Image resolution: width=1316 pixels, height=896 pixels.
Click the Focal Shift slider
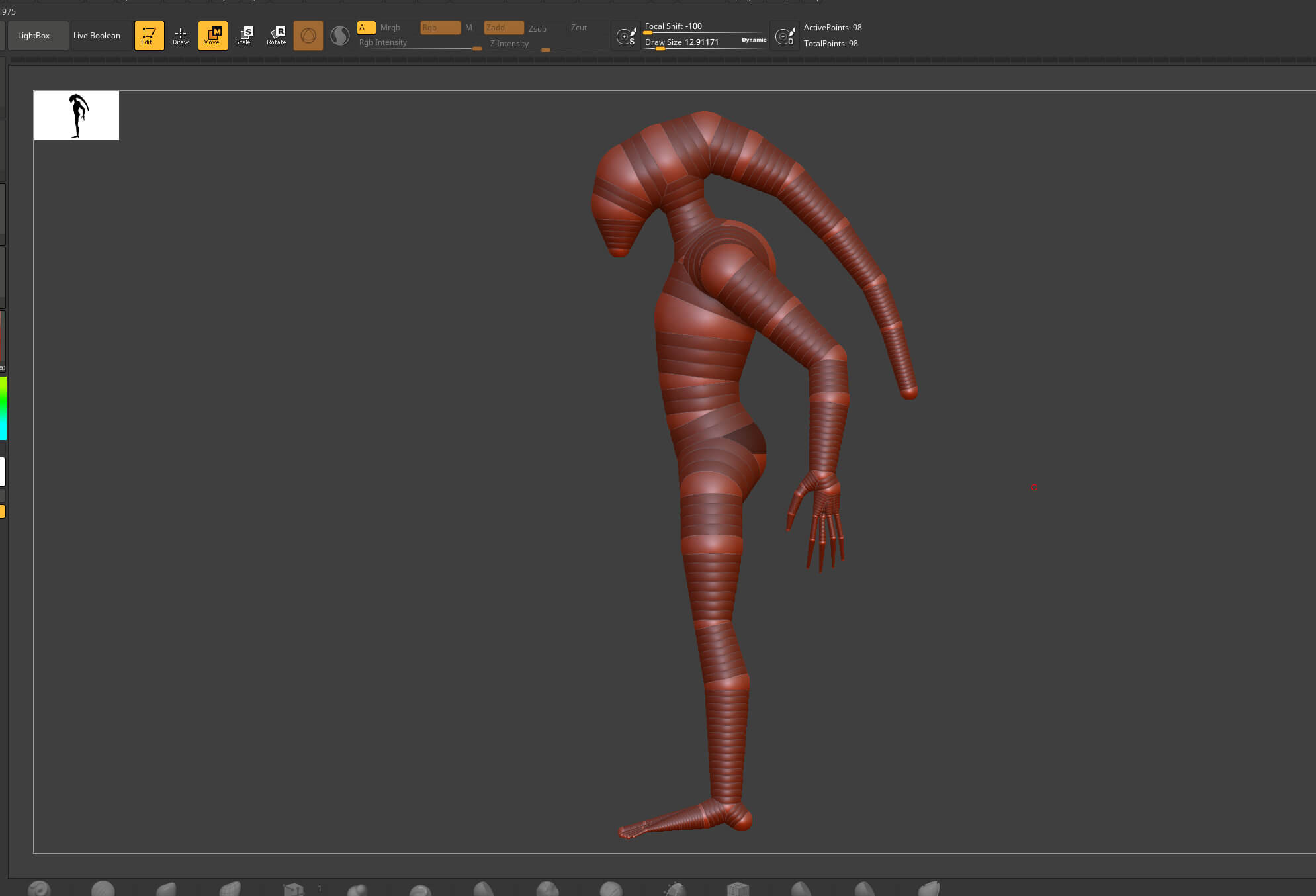tap(705, 28)
